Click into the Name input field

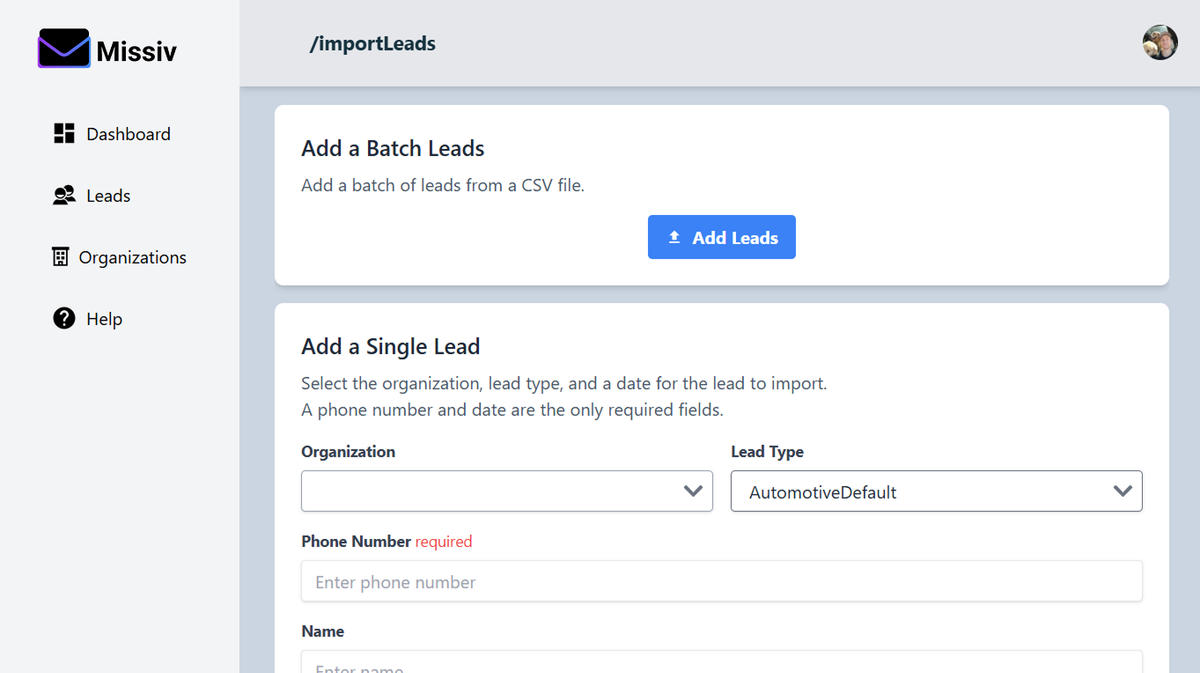[721, 663]
